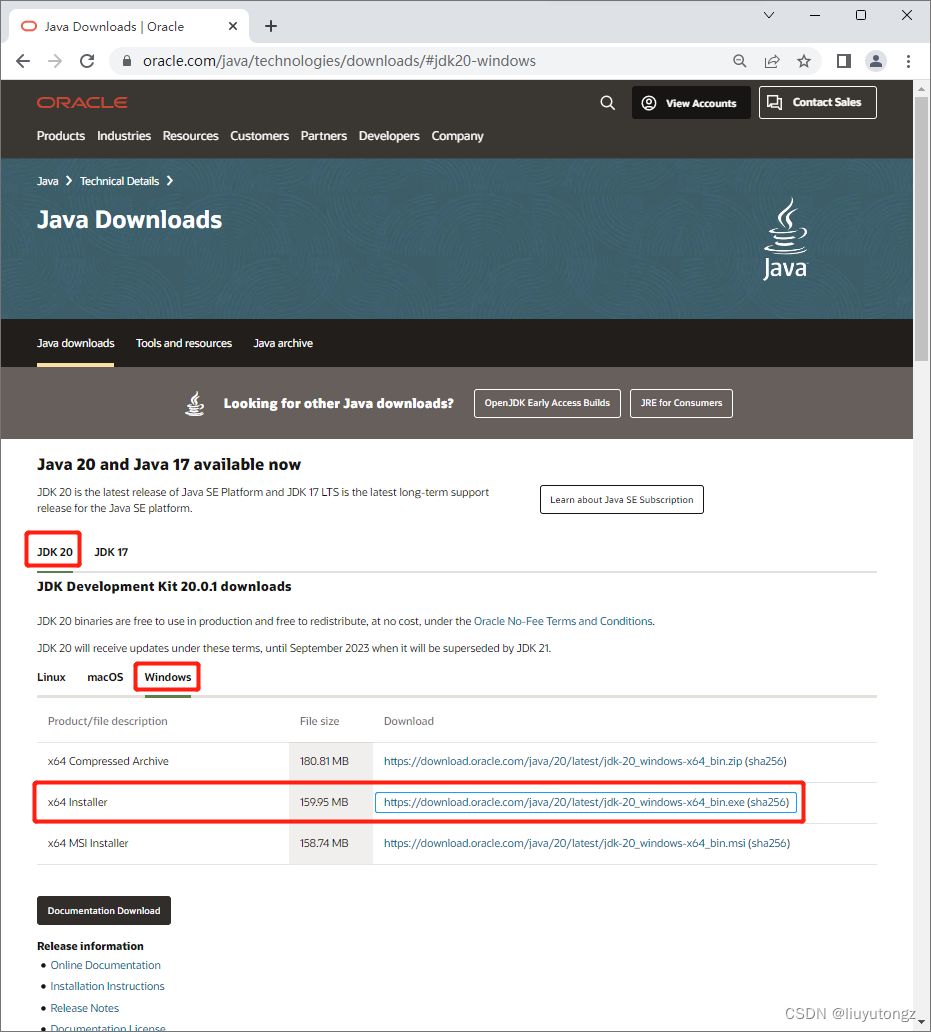Open the Industries menu
This screenshot has height=1032, width=931.
[x=124, y=136]
